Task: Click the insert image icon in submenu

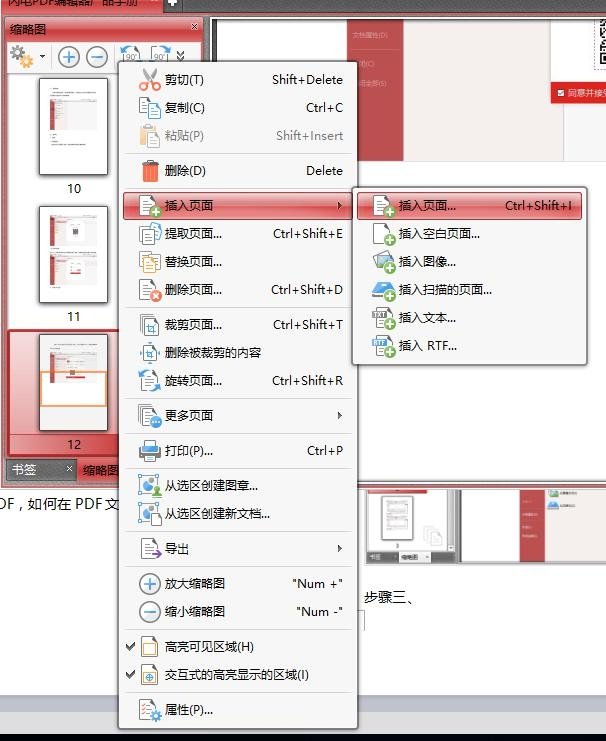Action: (x=383, y=262)
